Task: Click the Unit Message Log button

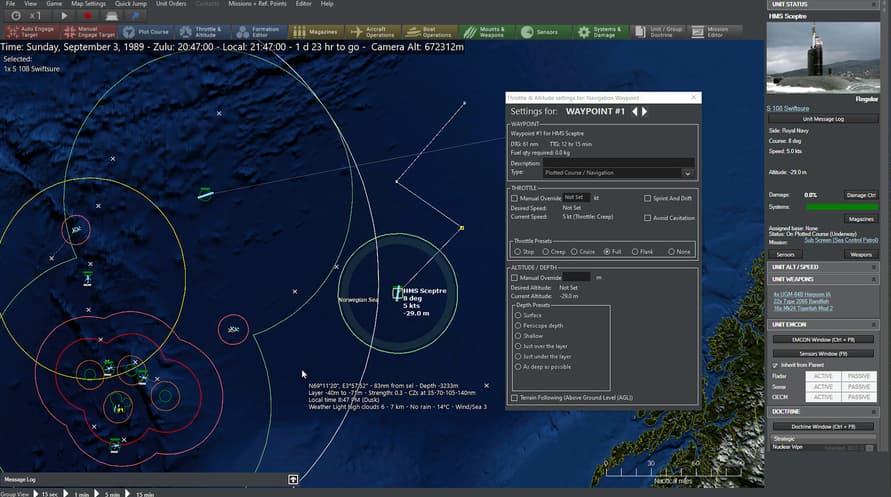Action: click(823, 119)
